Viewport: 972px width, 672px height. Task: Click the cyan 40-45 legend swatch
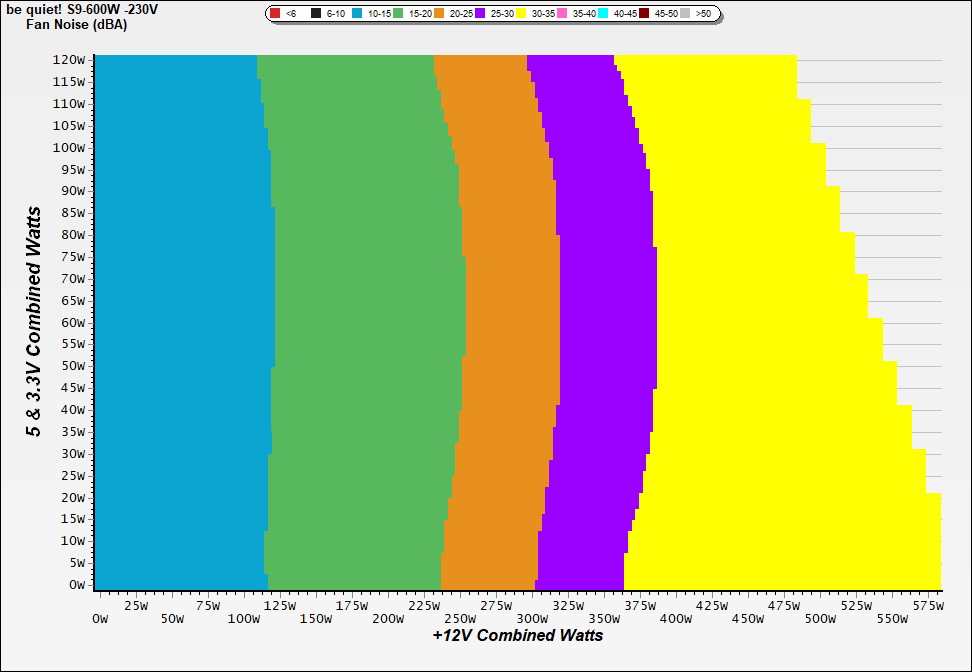coord(603,14)
